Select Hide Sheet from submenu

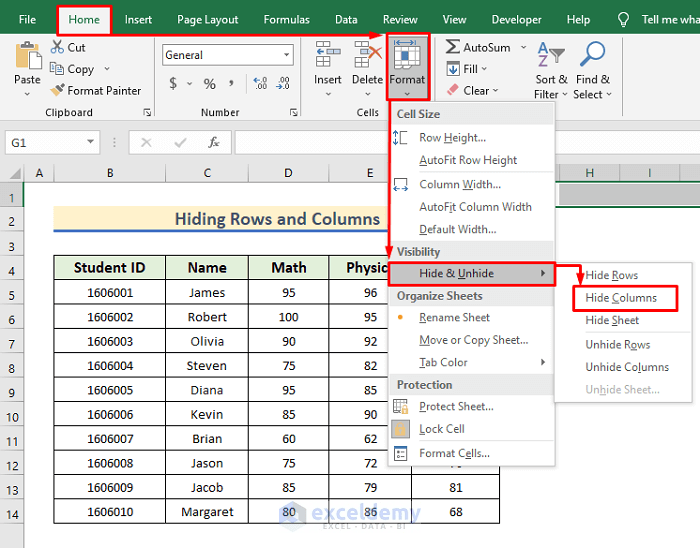click(612, 320)
